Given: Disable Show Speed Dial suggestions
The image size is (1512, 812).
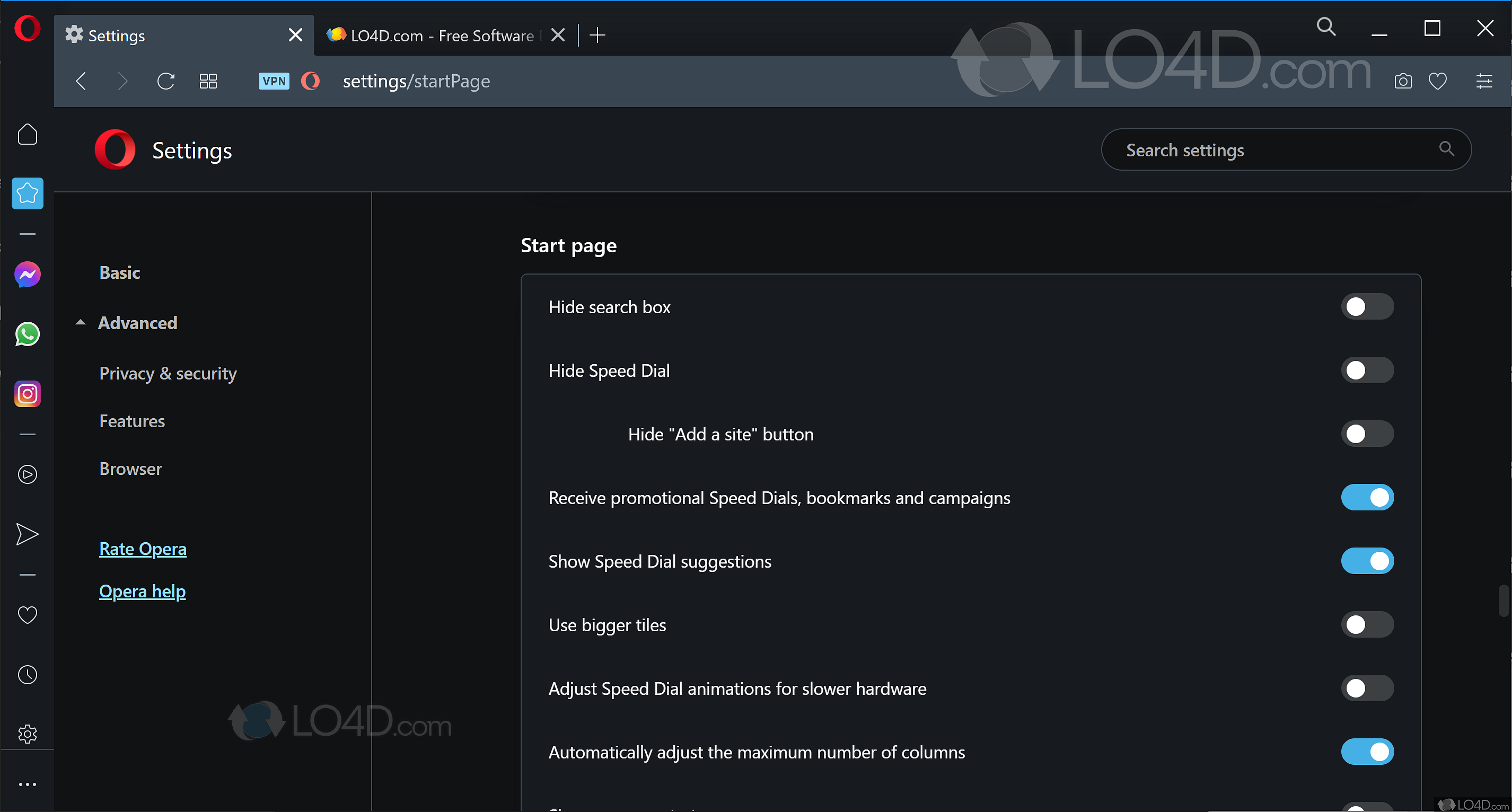Looking at the screenshot, I should (1367, 561).
